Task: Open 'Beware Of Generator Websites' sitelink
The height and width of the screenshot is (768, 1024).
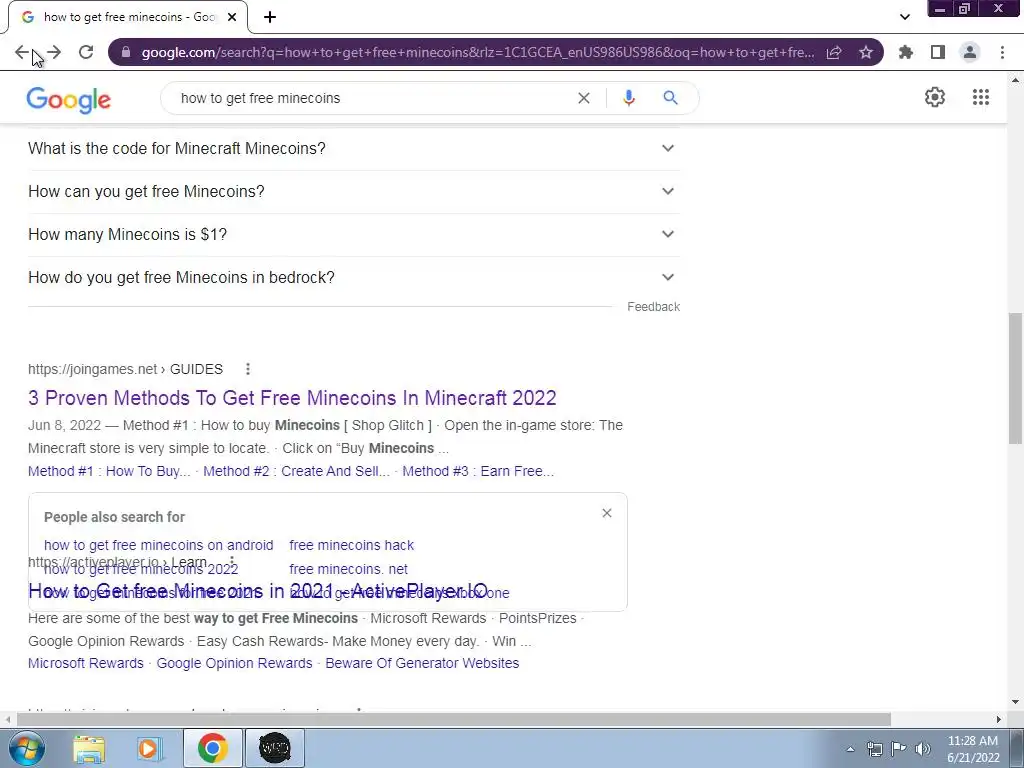Action: [422, 663]
